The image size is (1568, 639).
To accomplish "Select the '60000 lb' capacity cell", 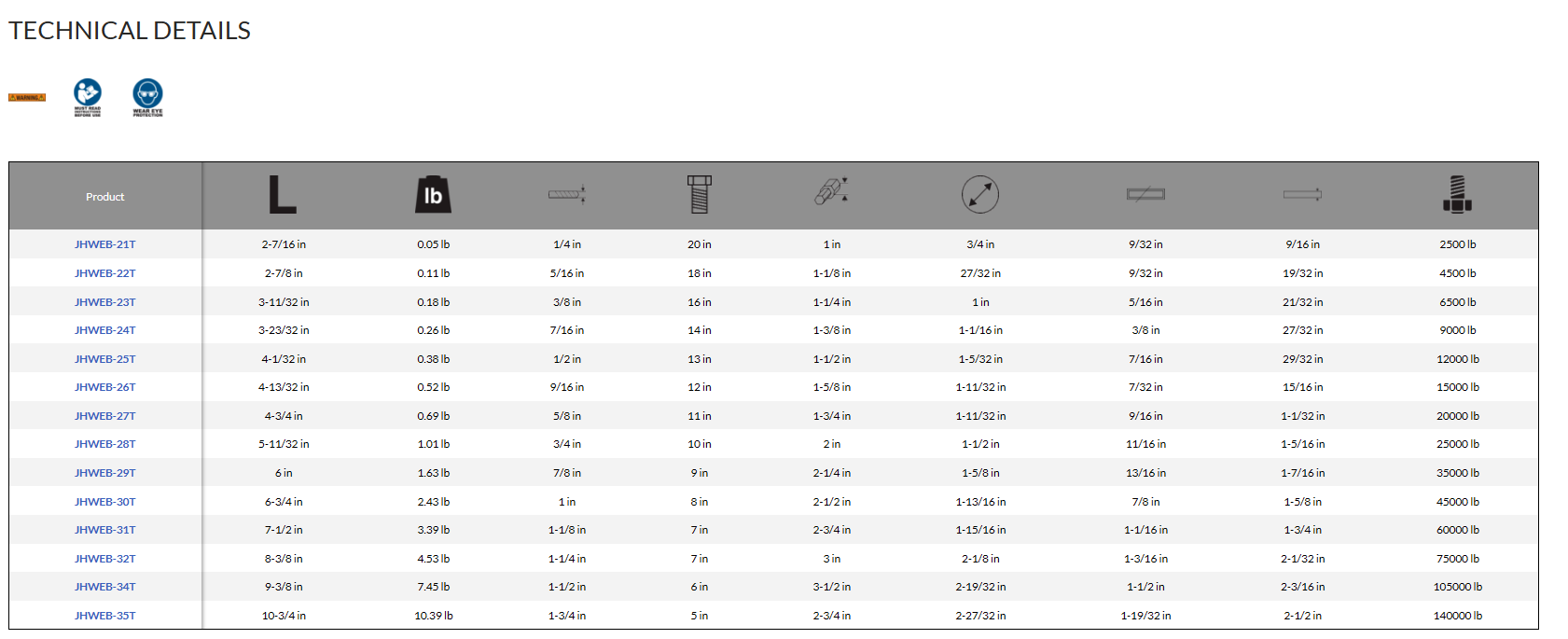I will coord(1457,530).
